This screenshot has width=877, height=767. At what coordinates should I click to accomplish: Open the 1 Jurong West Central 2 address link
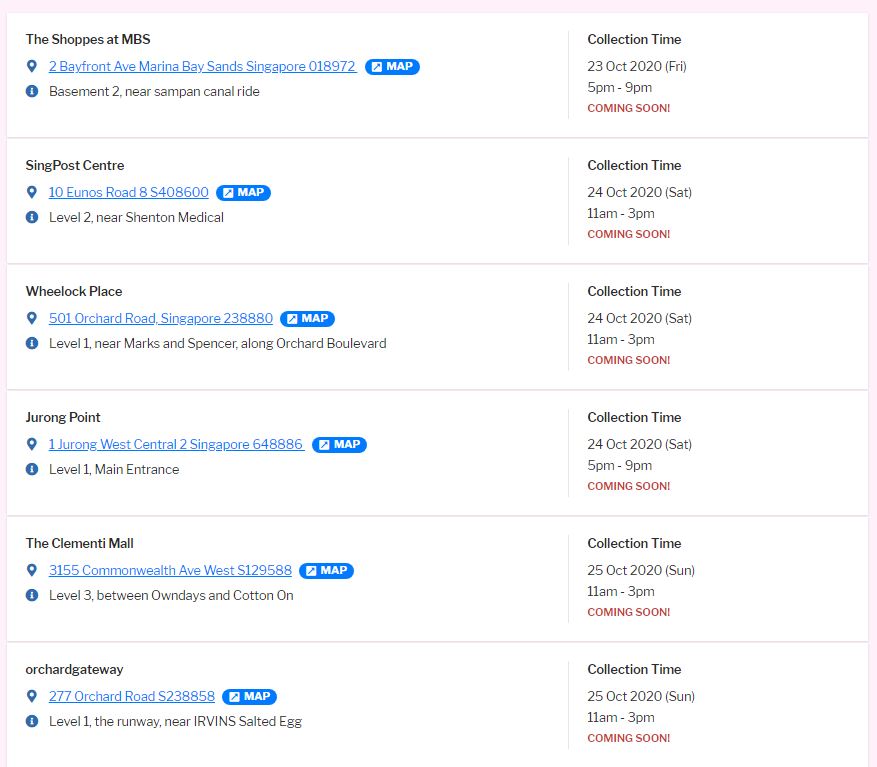[x=176, y=445]
